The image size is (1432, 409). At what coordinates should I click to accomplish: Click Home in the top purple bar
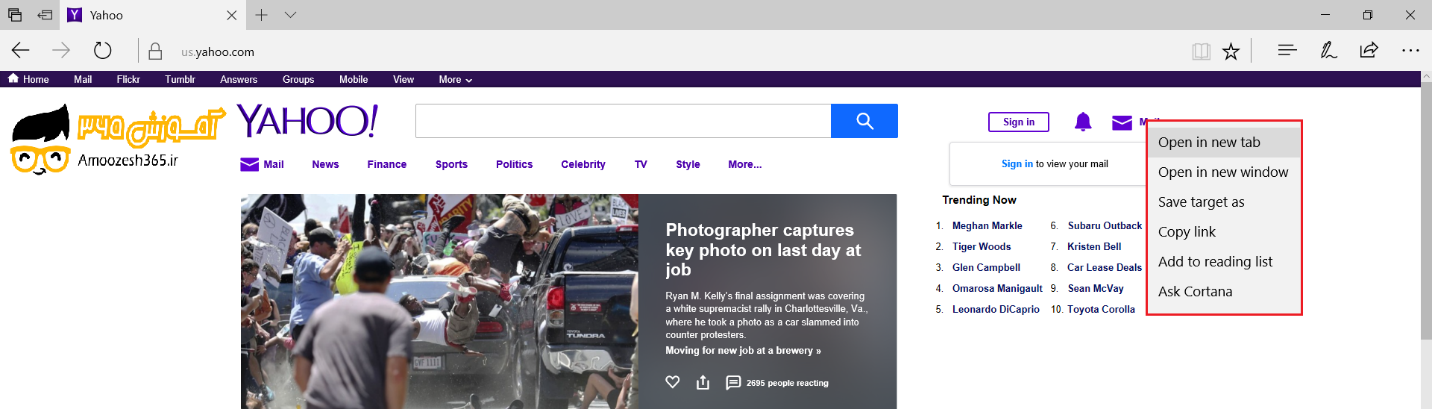28,79
